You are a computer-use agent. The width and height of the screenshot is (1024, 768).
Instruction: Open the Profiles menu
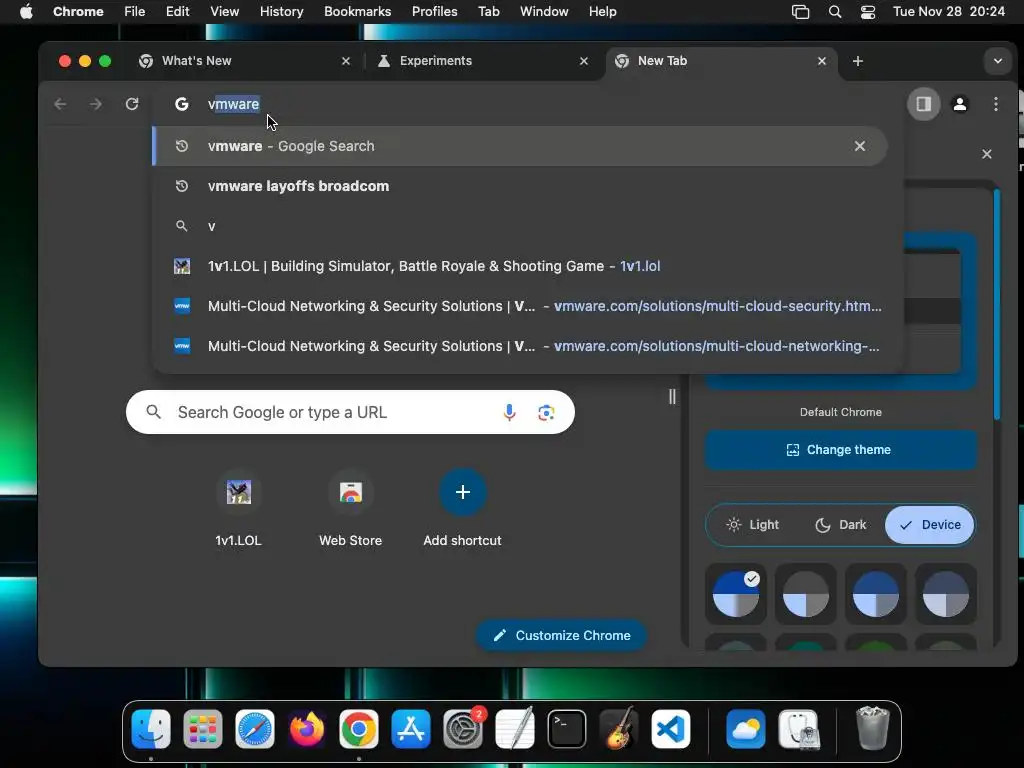point(434,12)
